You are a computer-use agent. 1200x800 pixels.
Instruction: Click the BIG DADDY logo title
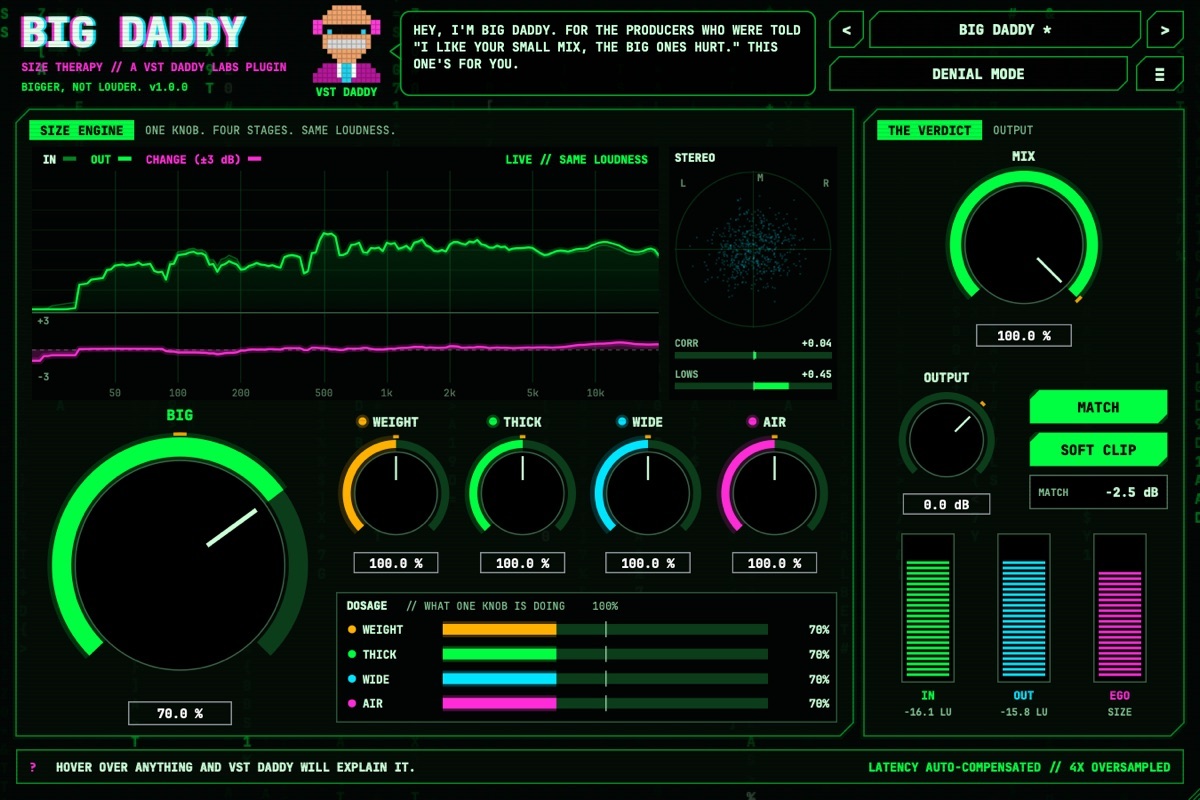[x=133, y=33]
